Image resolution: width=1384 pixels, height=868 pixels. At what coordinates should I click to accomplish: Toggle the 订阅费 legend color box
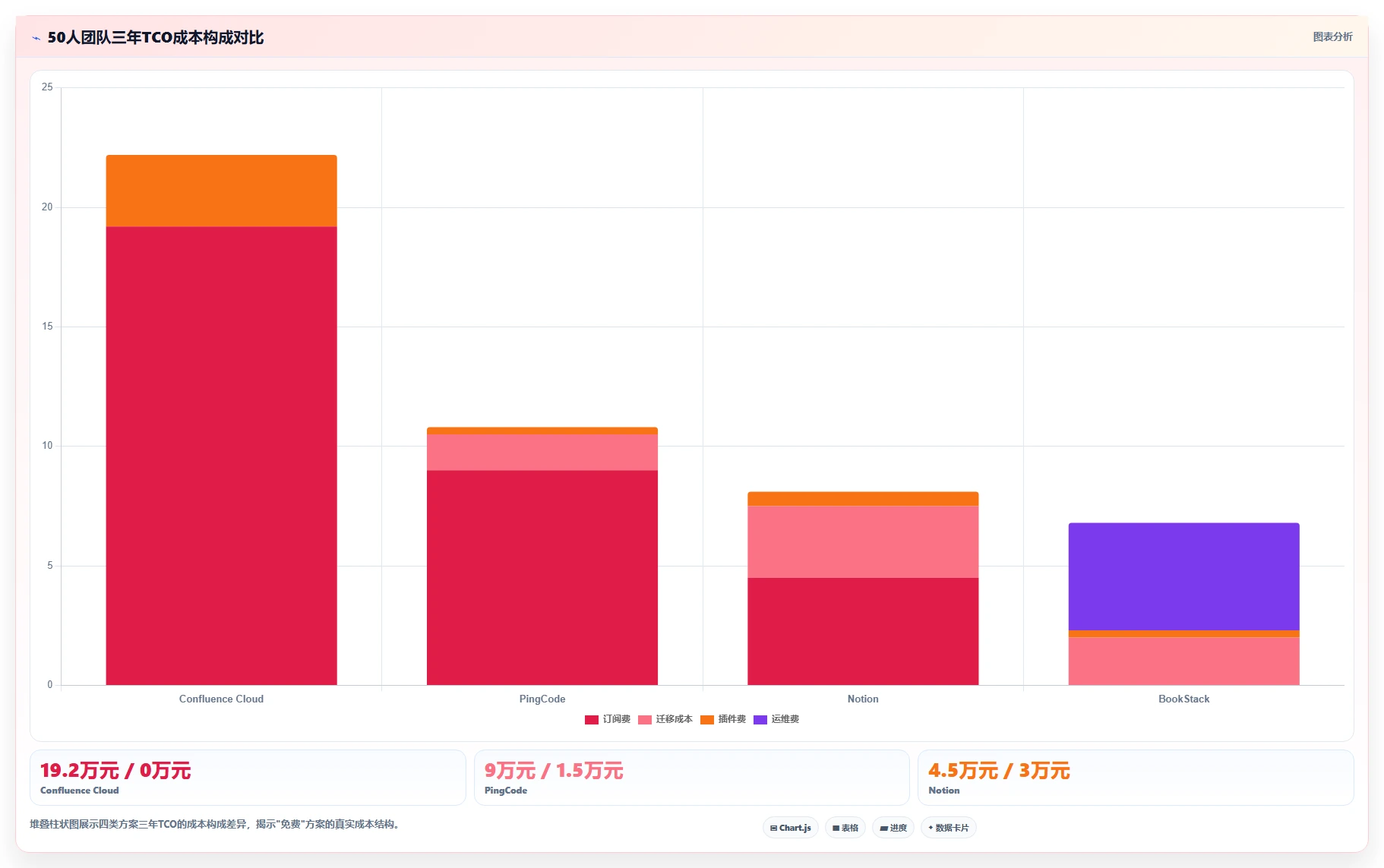pyautogui.click(x=592, y=719)
